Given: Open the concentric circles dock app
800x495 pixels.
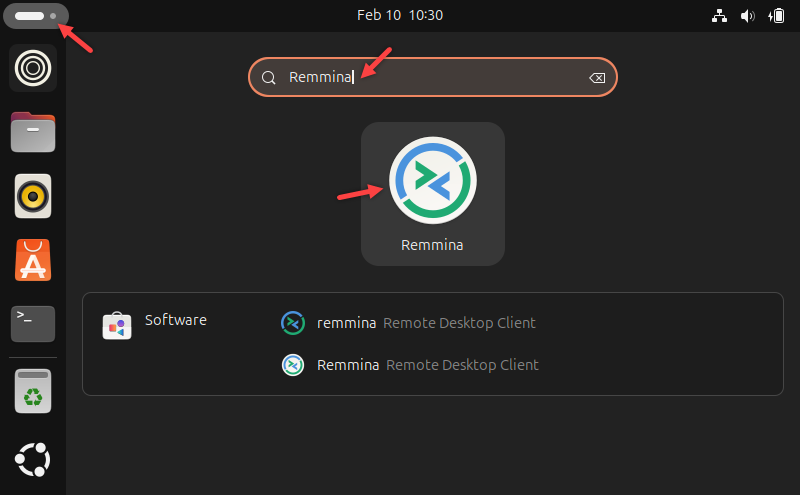Looking at the screenshot, I should click(33, 68).
